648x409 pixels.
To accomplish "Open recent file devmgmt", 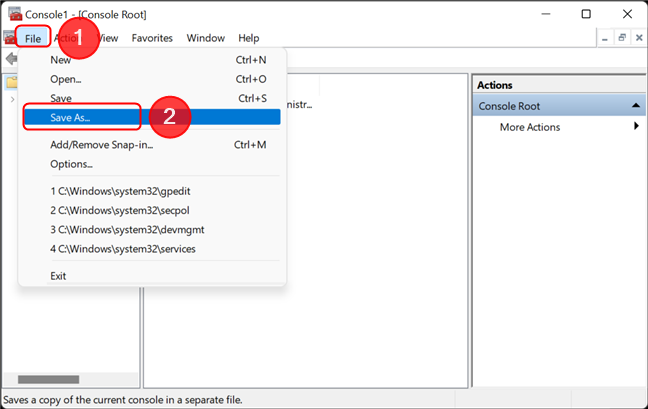I will tap(152, 230).
